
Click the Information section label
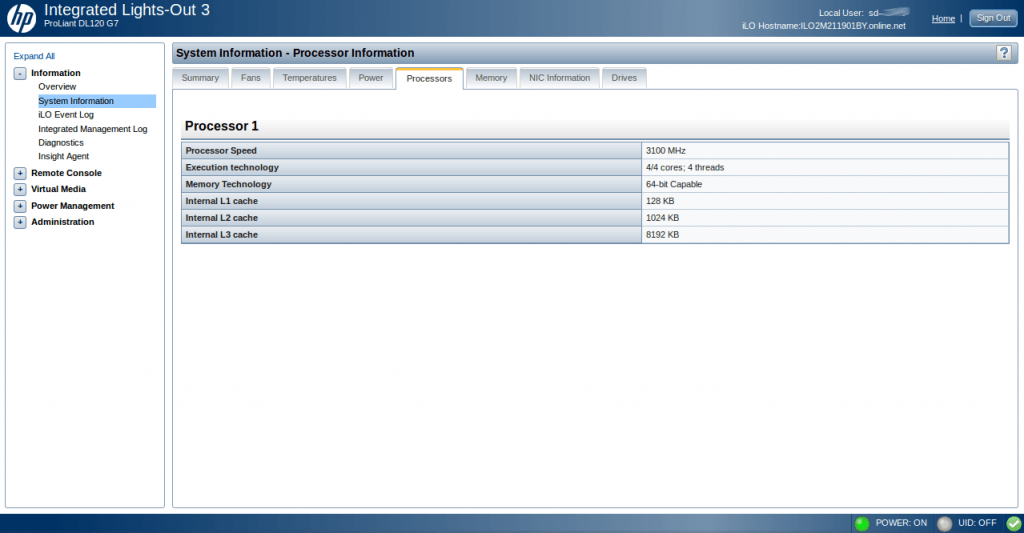(56, 73)
